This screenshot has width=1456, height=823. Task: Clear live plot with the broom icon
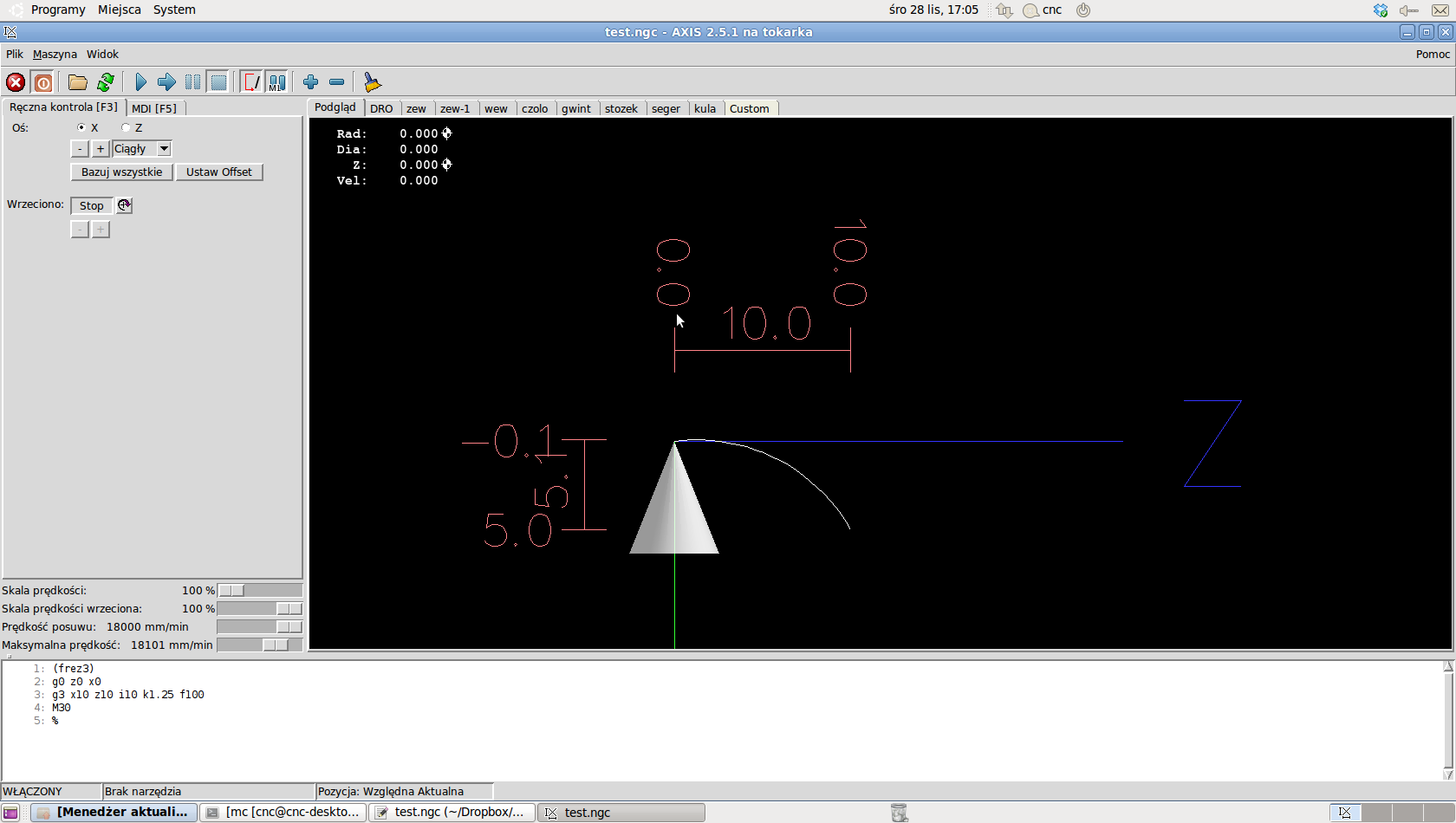(x=372, y=82)
